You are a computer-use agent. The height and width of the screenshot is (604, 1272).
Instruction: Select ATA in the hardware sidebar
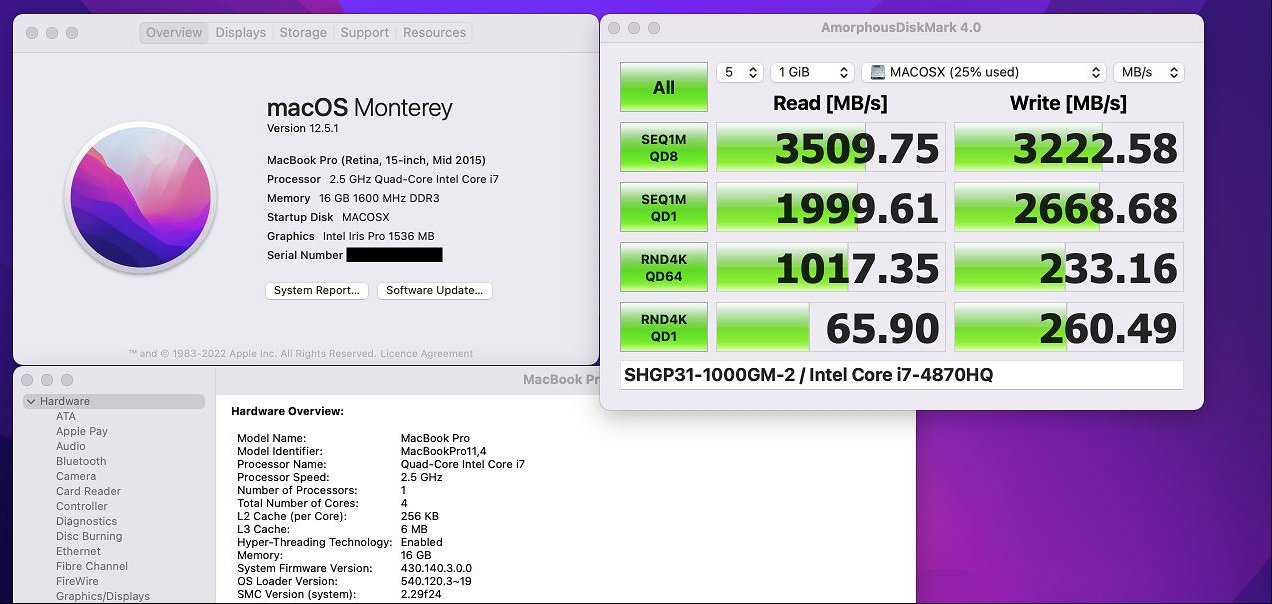coord(66,416)
